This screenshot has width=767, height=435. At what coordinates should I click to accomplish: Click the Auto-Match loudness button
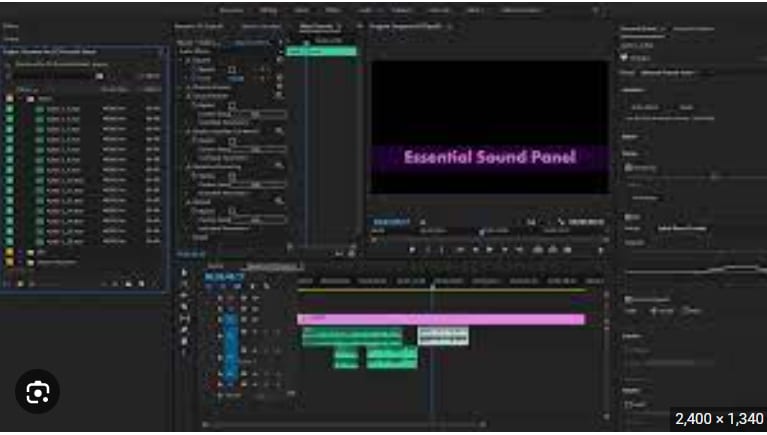click(645, 107)
